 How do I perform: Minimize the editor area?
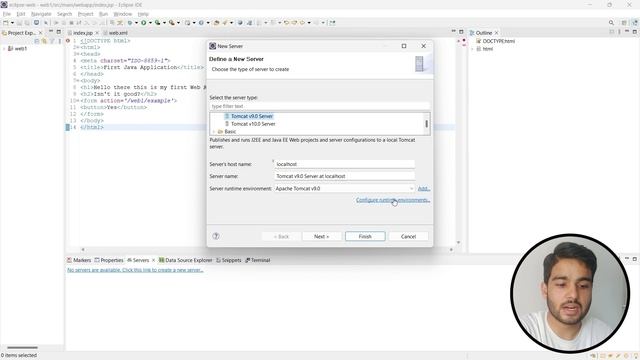click(x=453, y=32)
